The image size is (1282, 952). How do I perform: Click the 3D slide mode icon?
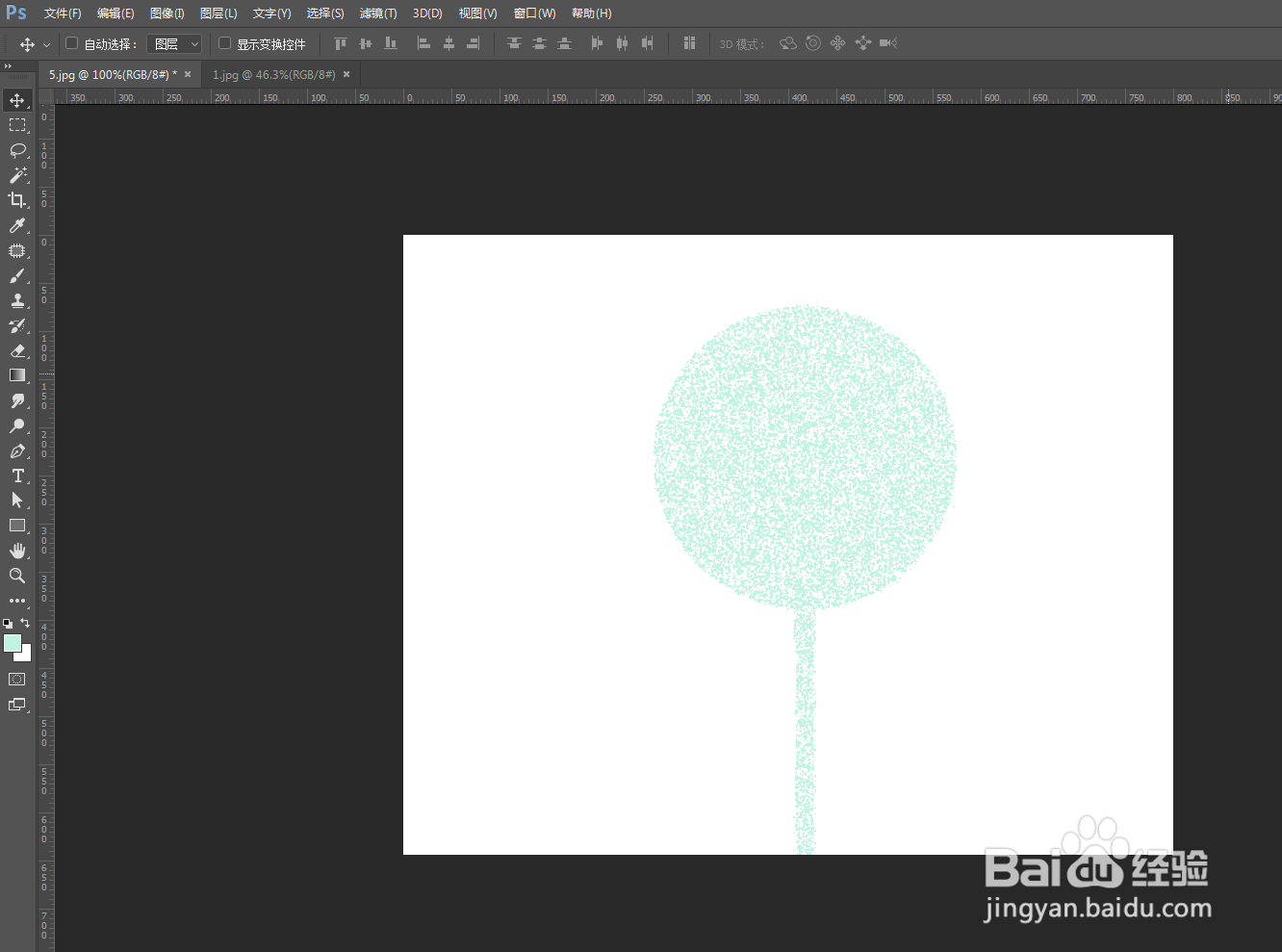point(863,43)
